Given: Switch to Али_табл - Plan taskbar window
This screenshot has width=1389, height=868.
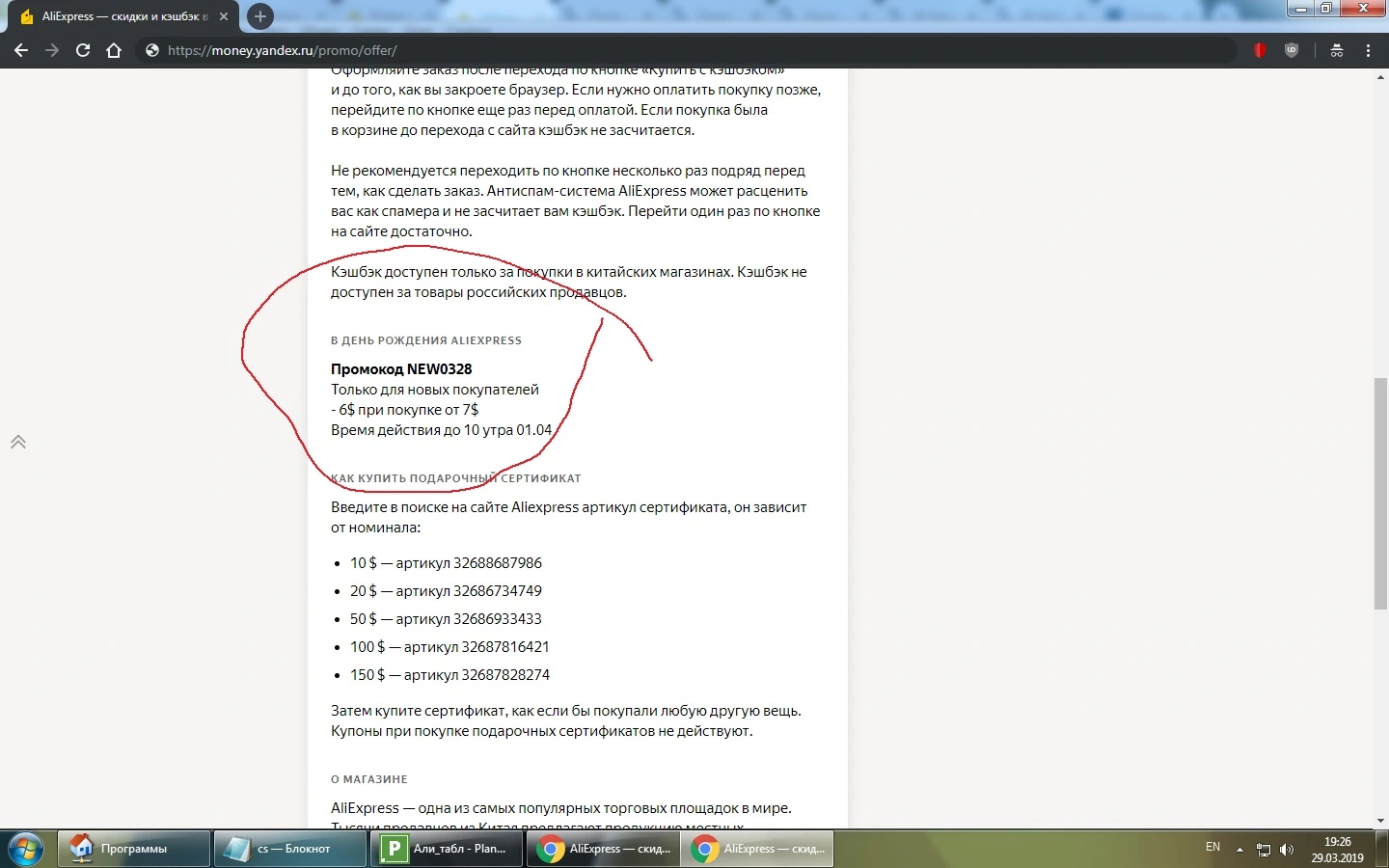Looking at the screenshot, I should coord(447,849).
